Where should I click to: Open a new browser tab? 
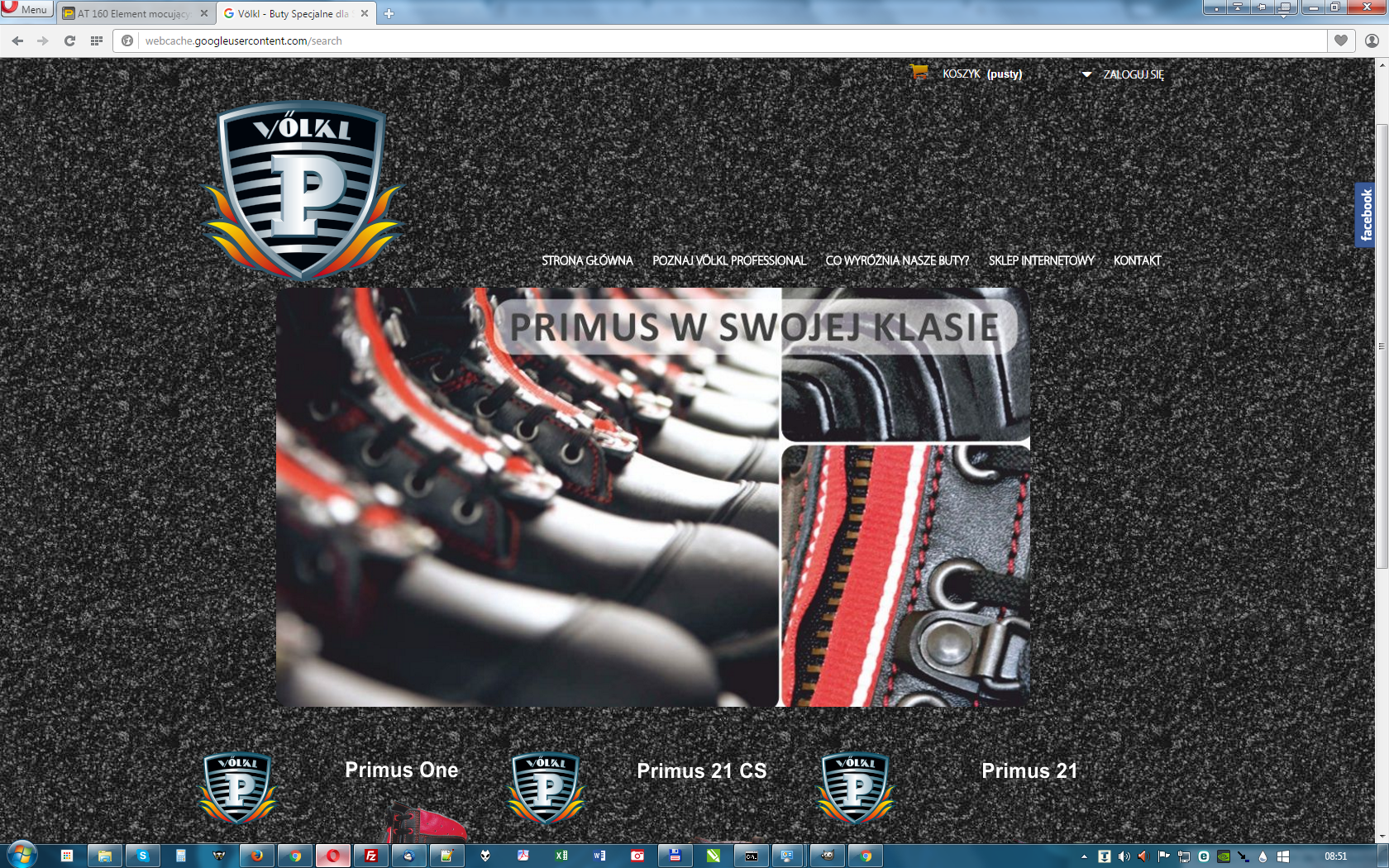pyautogui.click(x=389, y=13)
